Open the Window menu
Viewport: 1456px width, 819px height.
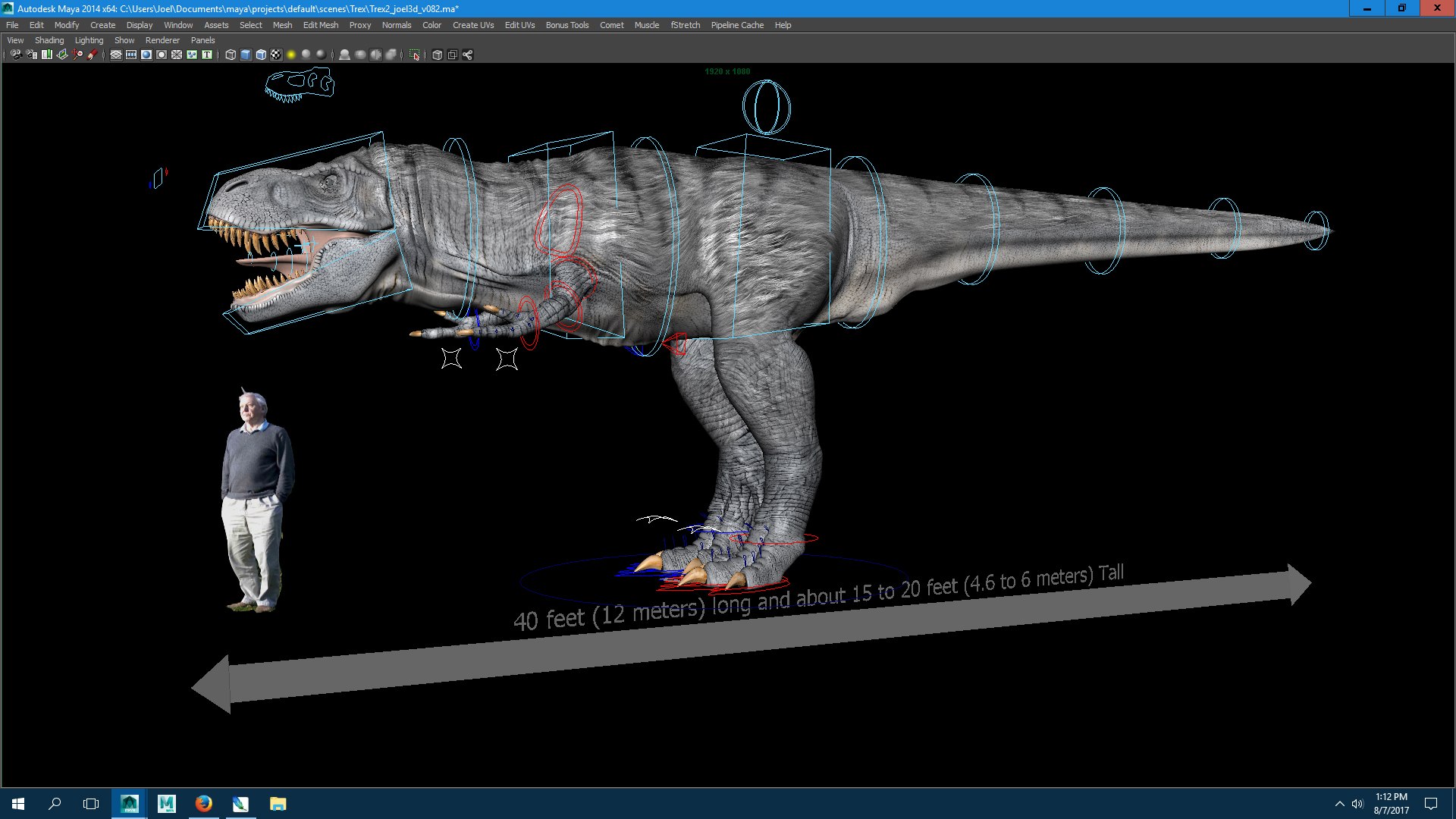tap(178, 25)
